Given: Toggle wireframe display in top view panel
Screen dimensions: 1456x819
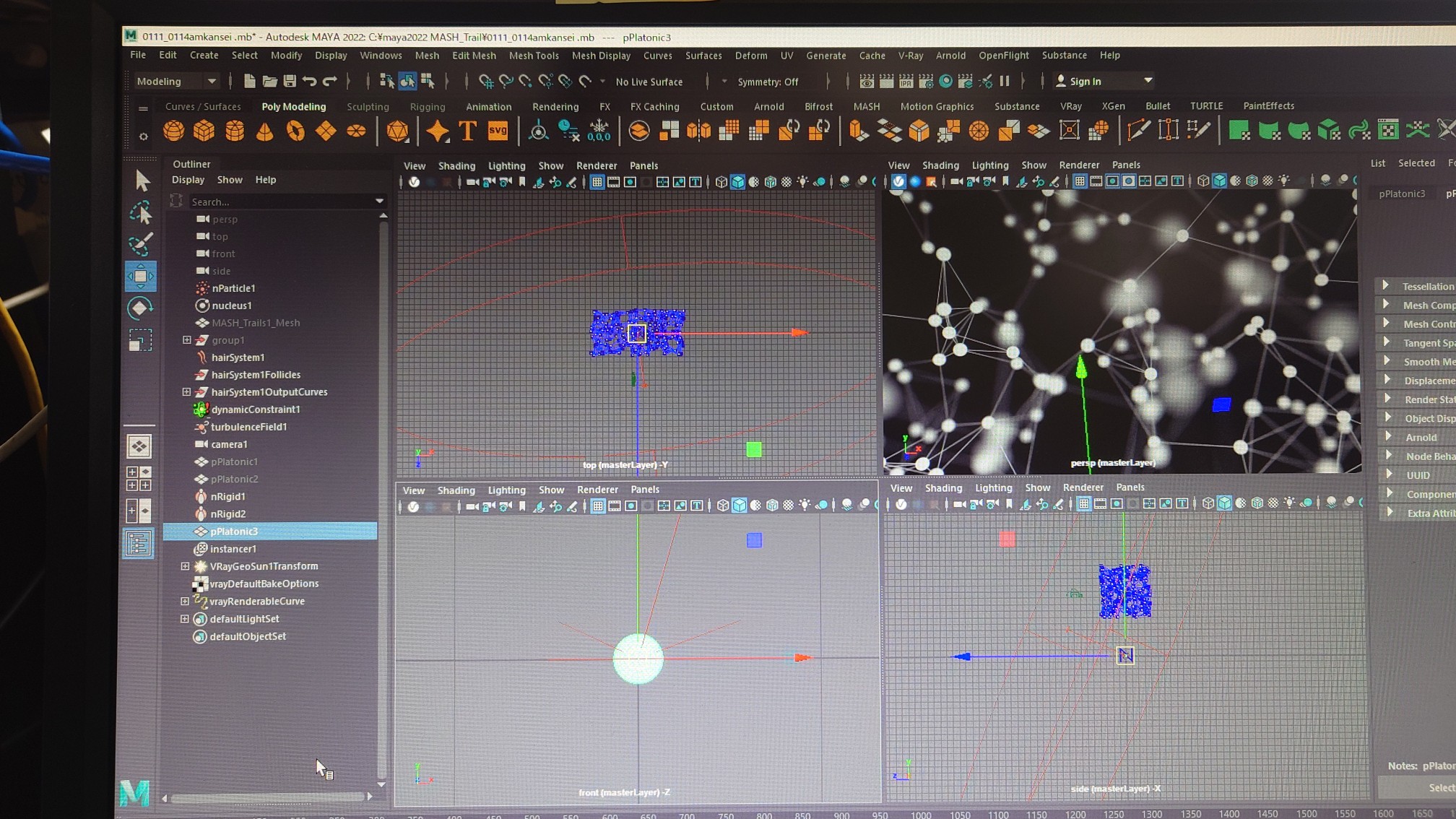Looking at the screenshot, I should (721, 182).
